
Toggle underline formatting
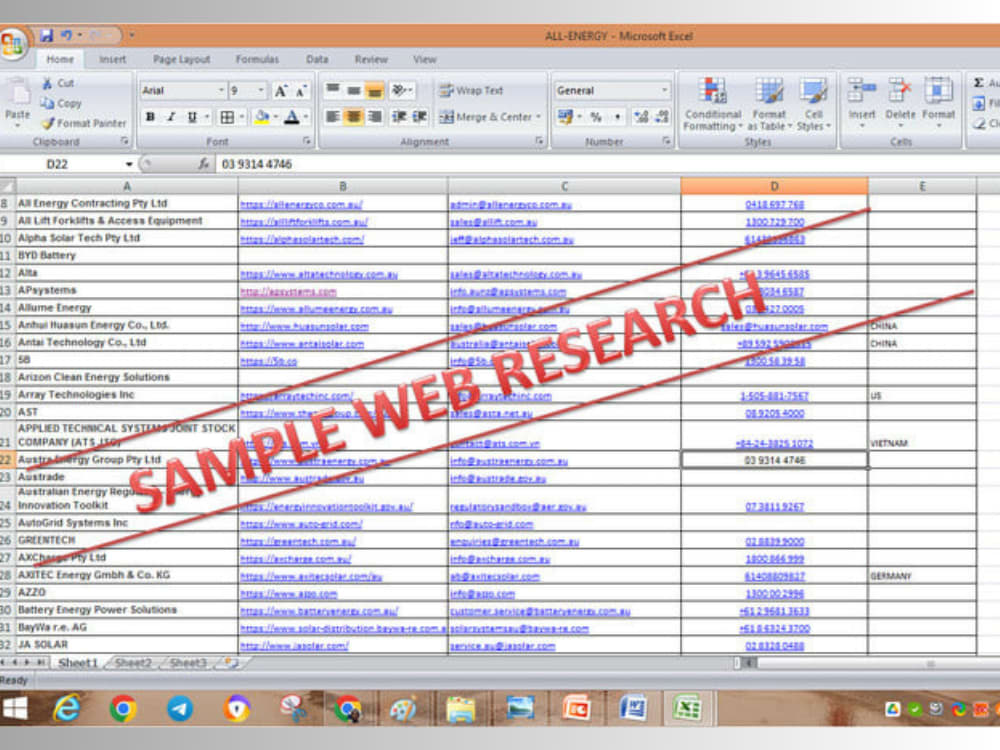(191, 117)
